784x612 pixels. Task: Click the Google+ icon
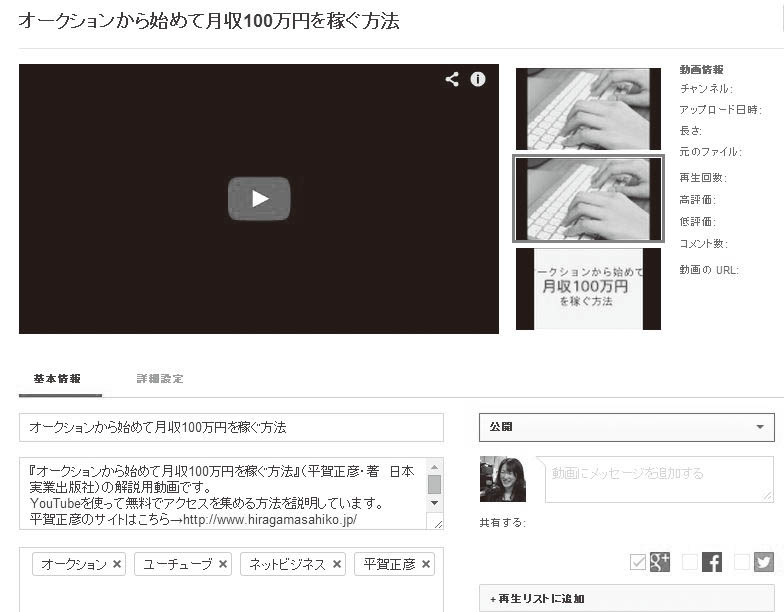click(660, 562)
